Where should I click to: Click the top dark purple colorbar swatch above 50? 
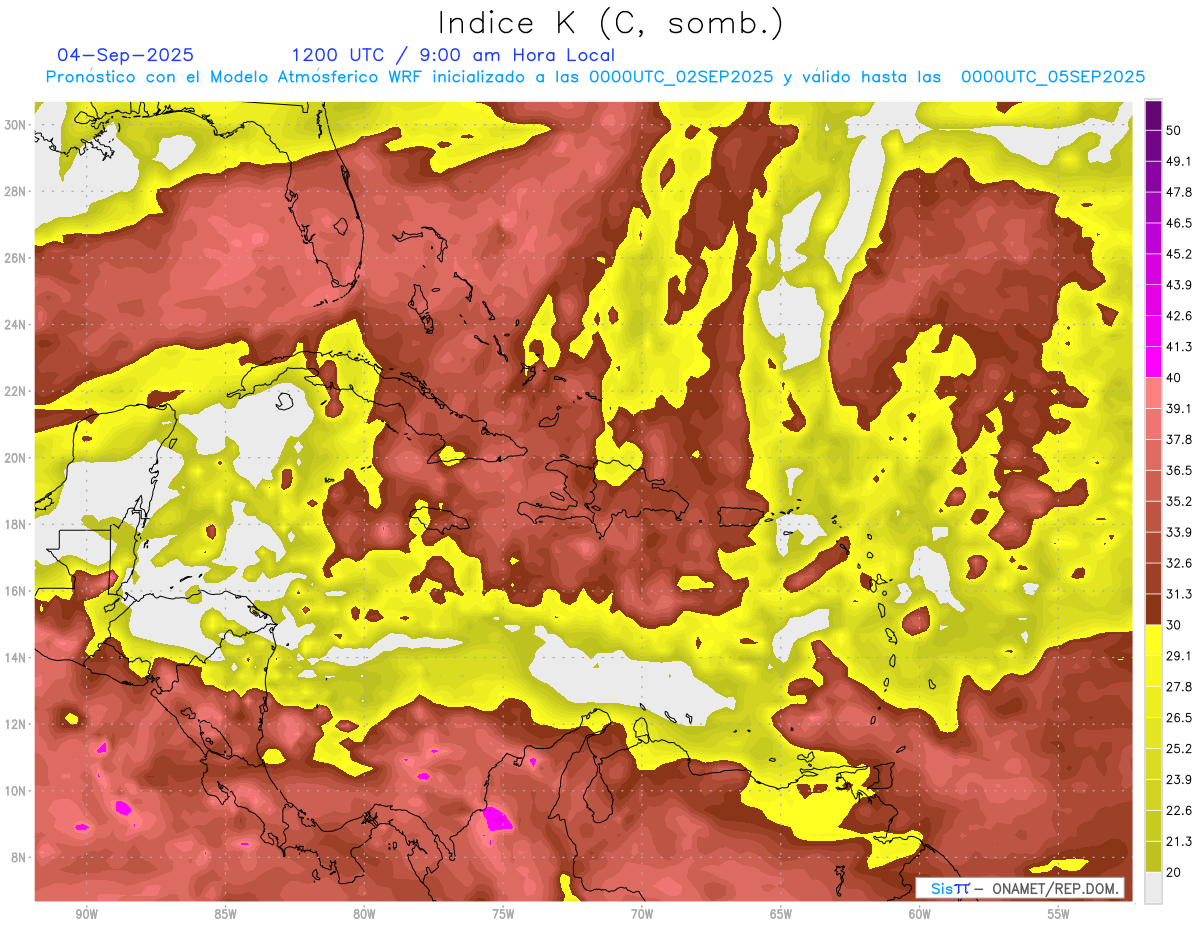point(1153,116)
